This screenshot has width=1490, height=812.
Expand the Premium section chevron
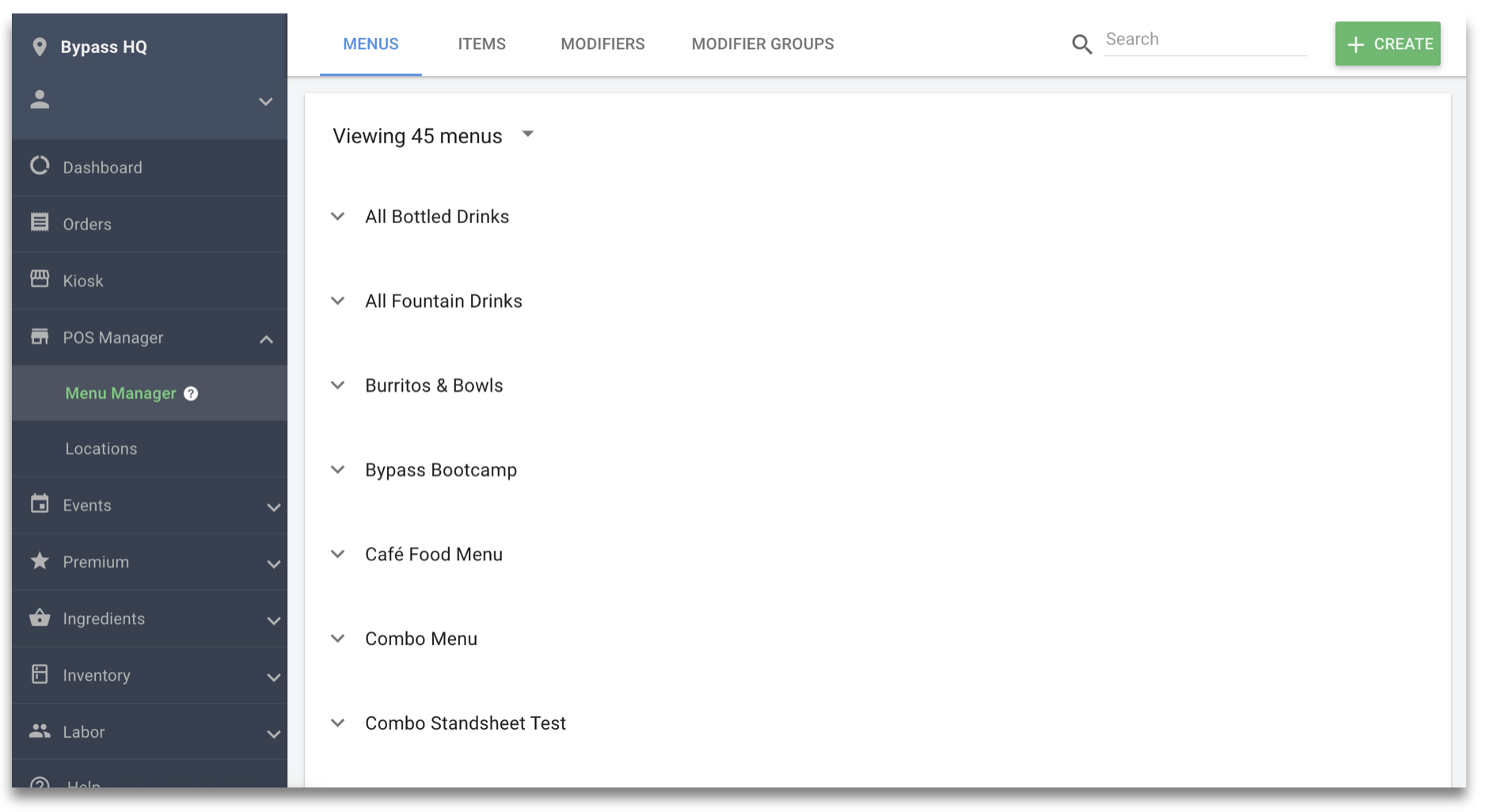click(273, 564)
